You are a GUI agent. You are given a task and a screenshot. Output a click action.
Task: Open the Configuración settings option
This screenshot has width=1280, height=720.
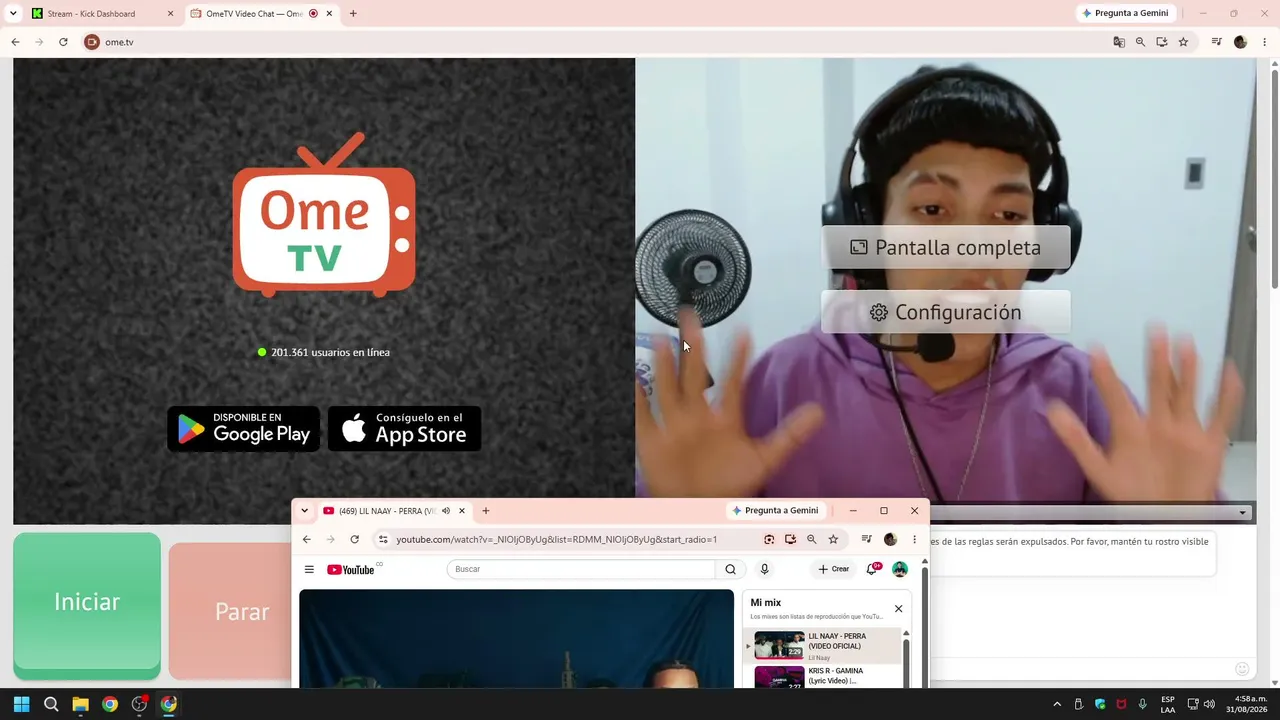click(946, 312)
